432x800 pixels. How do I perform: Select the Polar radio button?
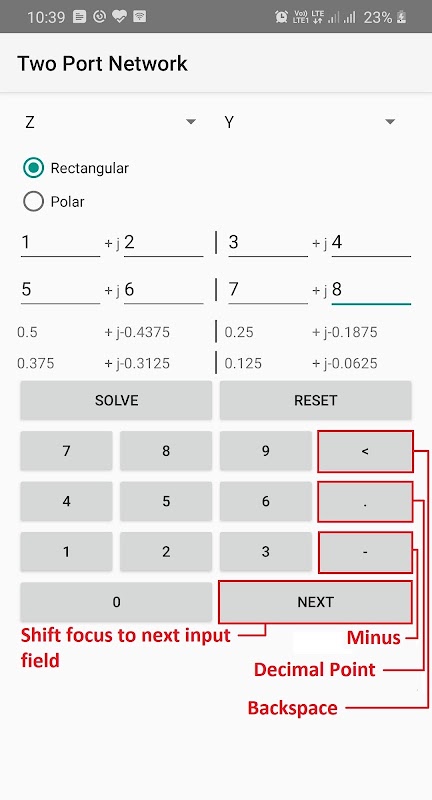34,202
